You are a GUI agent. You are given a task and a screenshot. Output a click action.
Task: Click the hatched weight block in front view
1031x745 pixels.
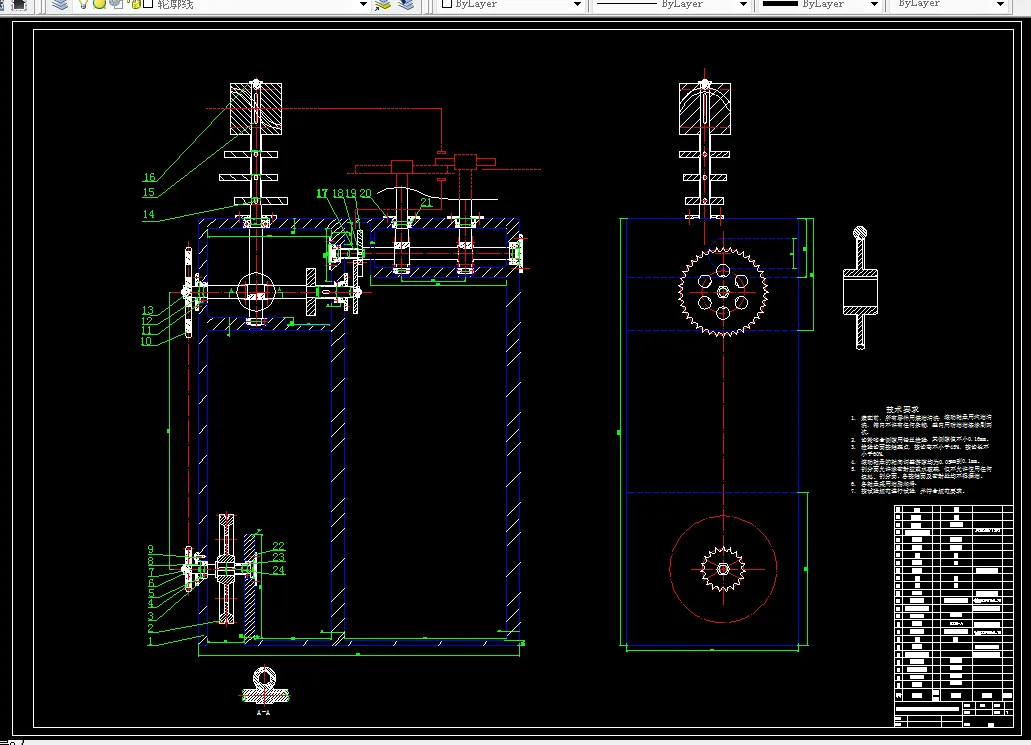[x=256, y=108]
